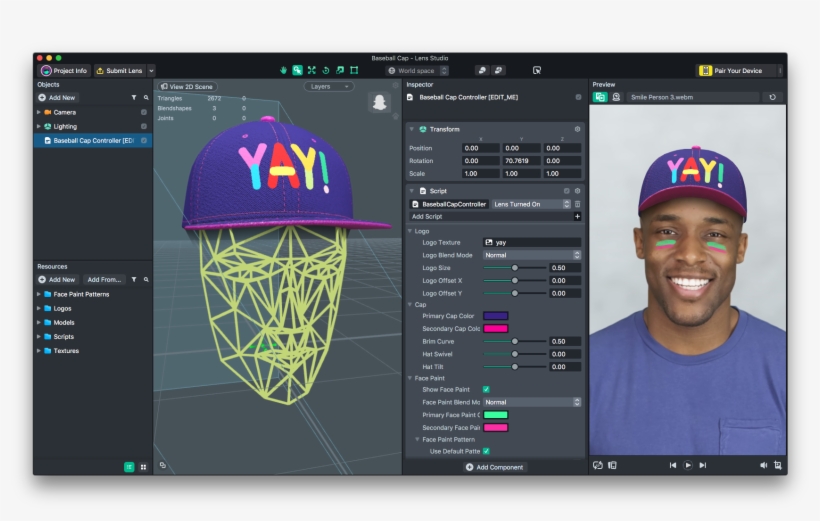Expand the Face Paint Patterns folder

click(x=39, y=294)
